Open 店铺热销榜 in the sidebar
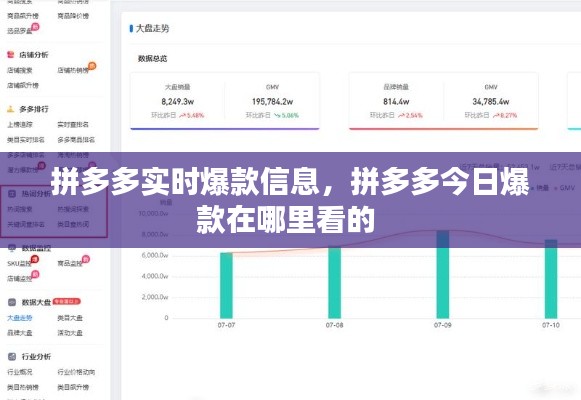 pyautogui.click(x=73, y=70)
